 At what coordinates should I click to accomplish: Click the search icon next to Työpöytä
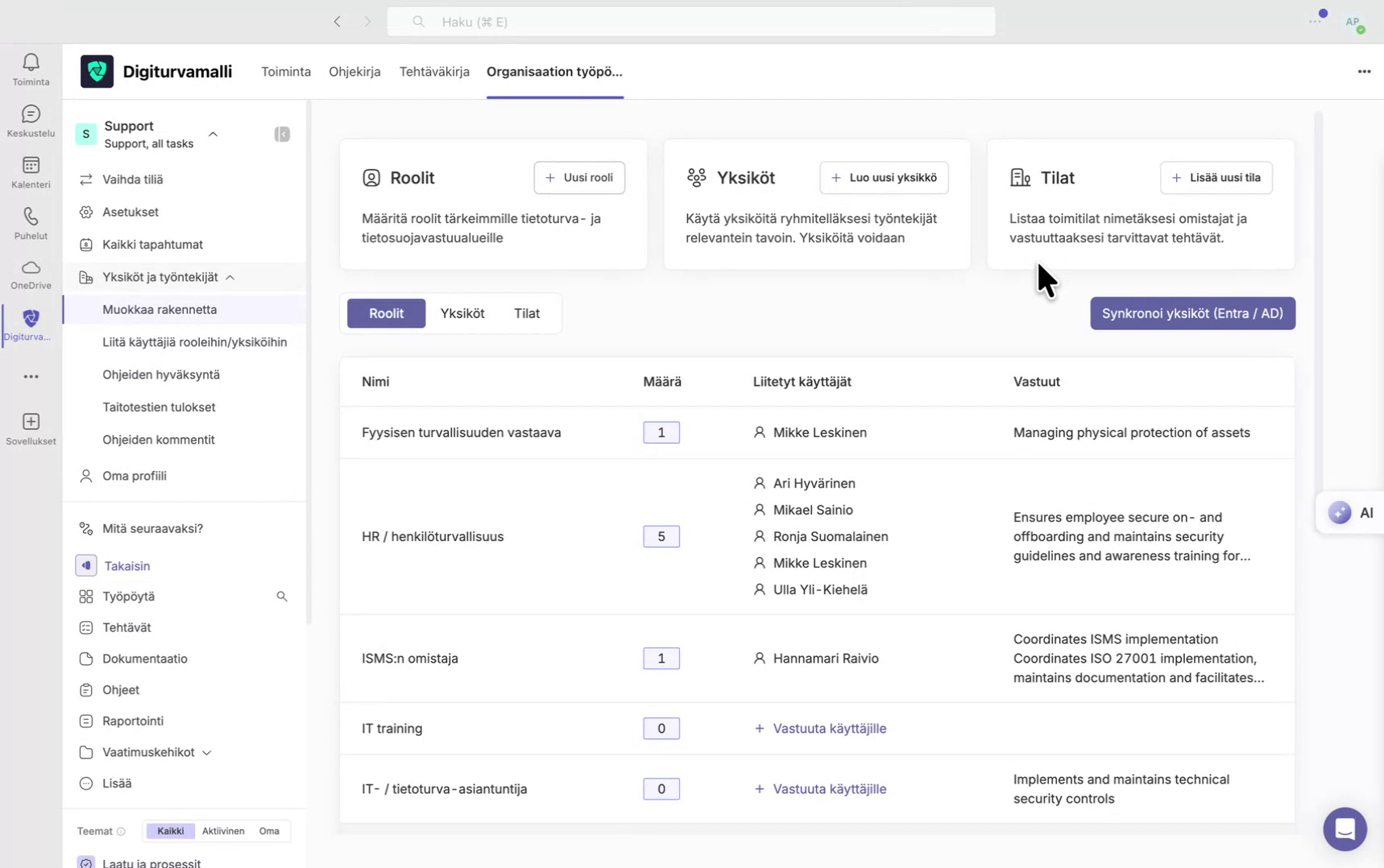click(x=281, y=596)
